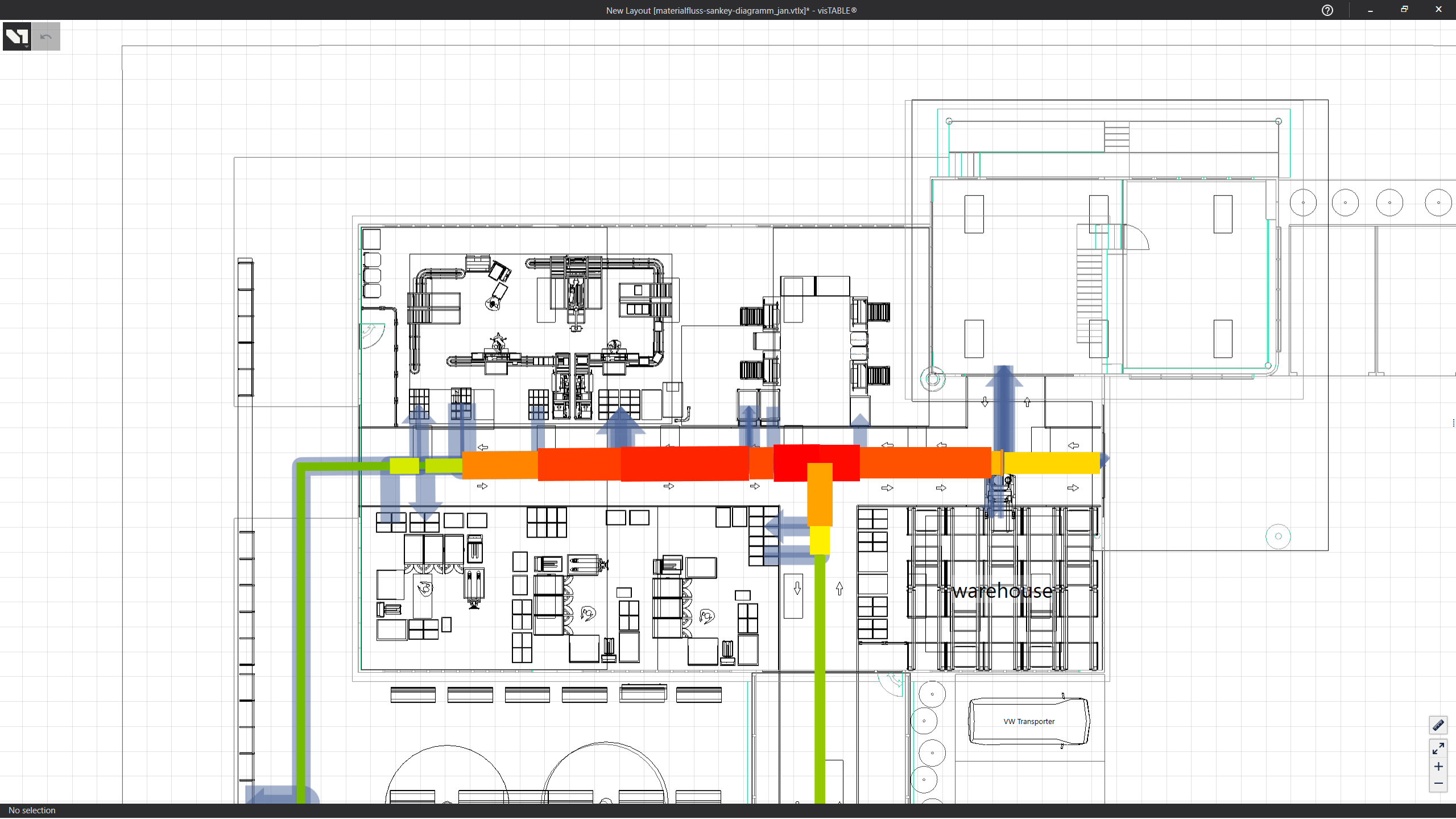Select the gold-yellow flow segment at the right end
Image resolution: width=1456 pixels, height=819 pixels.
pyautogui.click(x=1051, y=463)
